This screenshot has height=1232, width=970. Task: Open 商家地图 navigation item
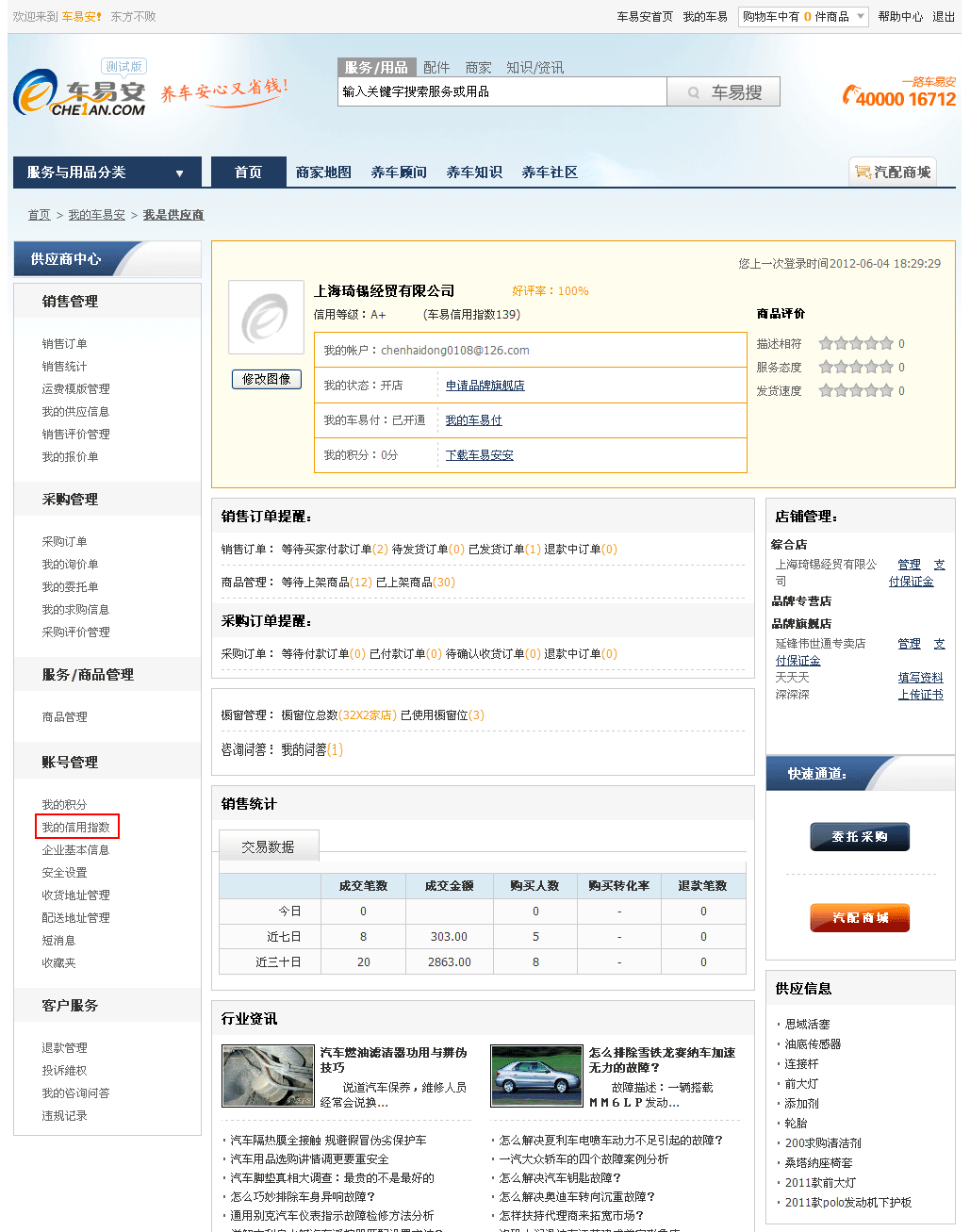coord(323,172)
